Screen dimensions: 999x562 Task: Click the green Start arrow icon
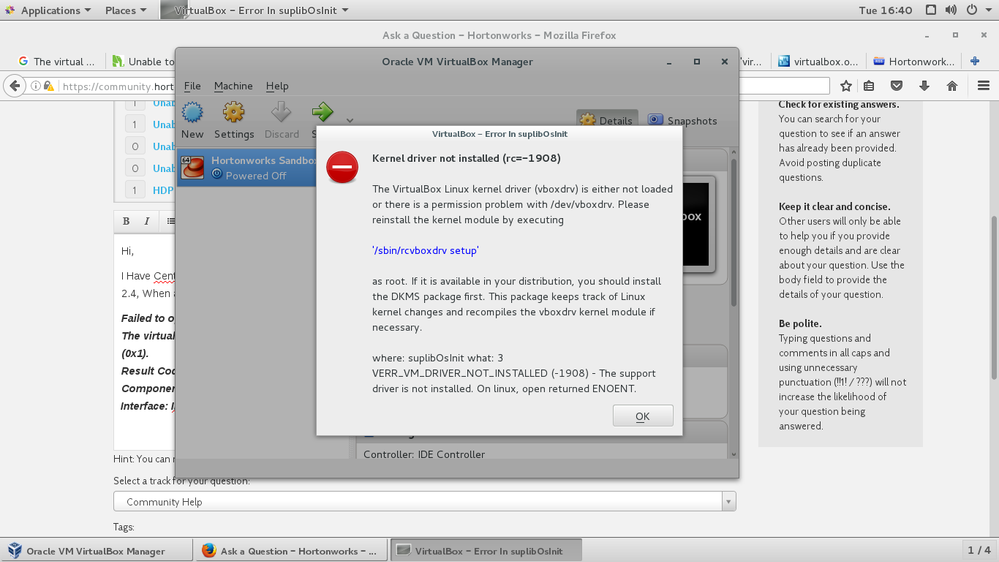pos(322,113)
